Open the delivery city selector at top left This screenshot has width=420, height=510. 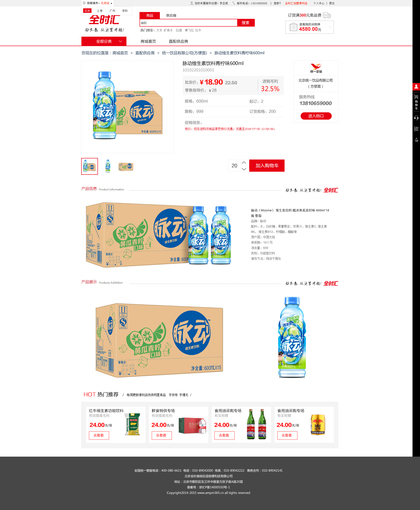(x=99, y=3)
